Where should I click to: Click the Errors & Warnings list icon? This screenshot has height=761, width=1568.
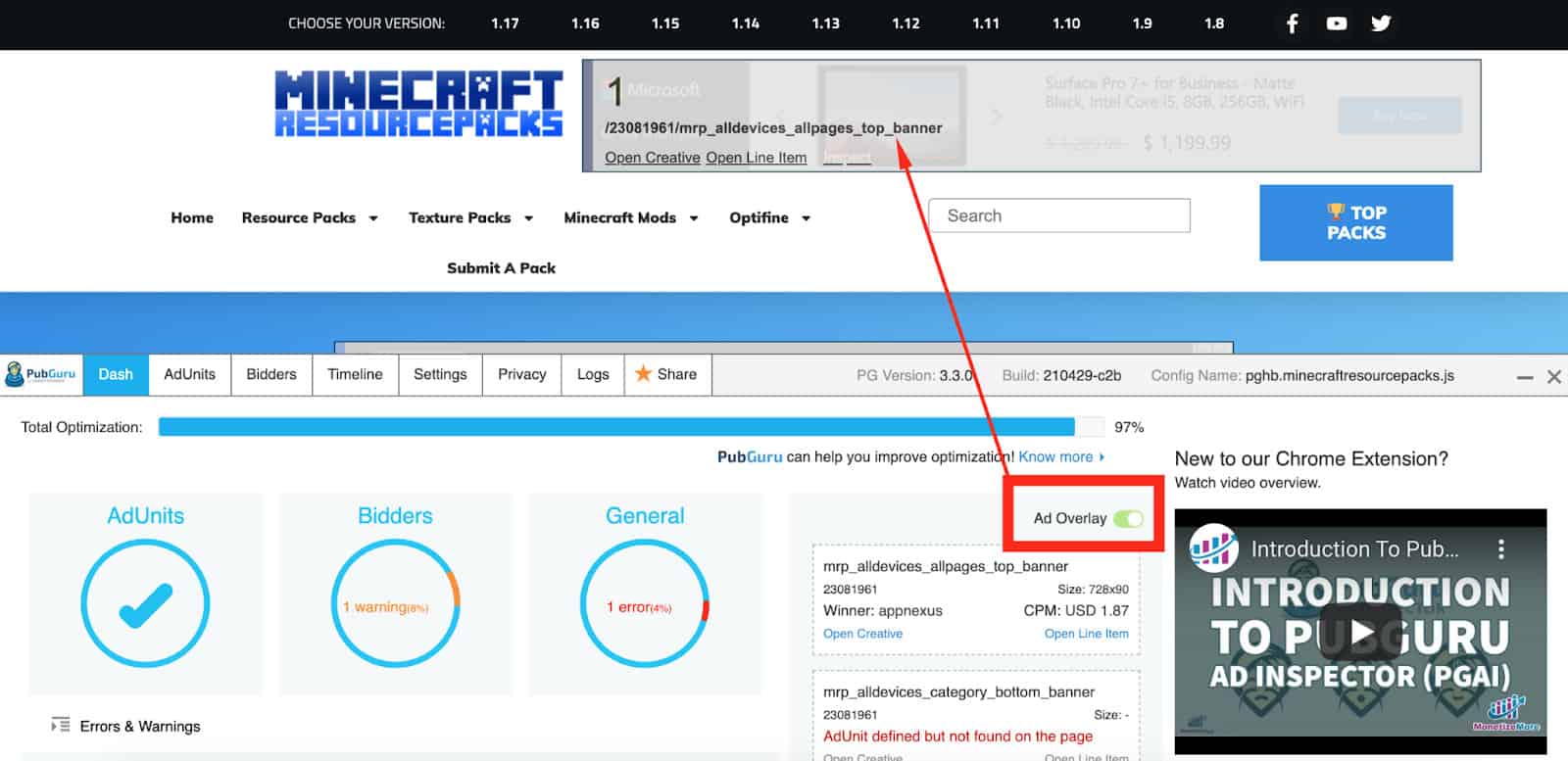point(61,725)
